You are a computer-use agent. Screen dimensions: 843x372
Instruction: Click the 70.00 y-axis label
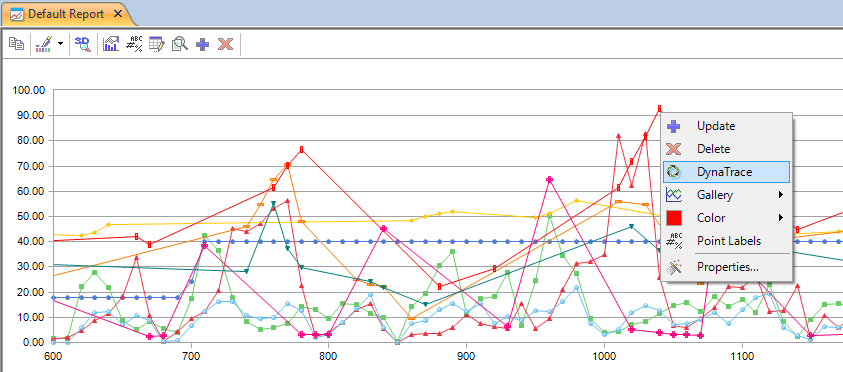tap(31, 166)
